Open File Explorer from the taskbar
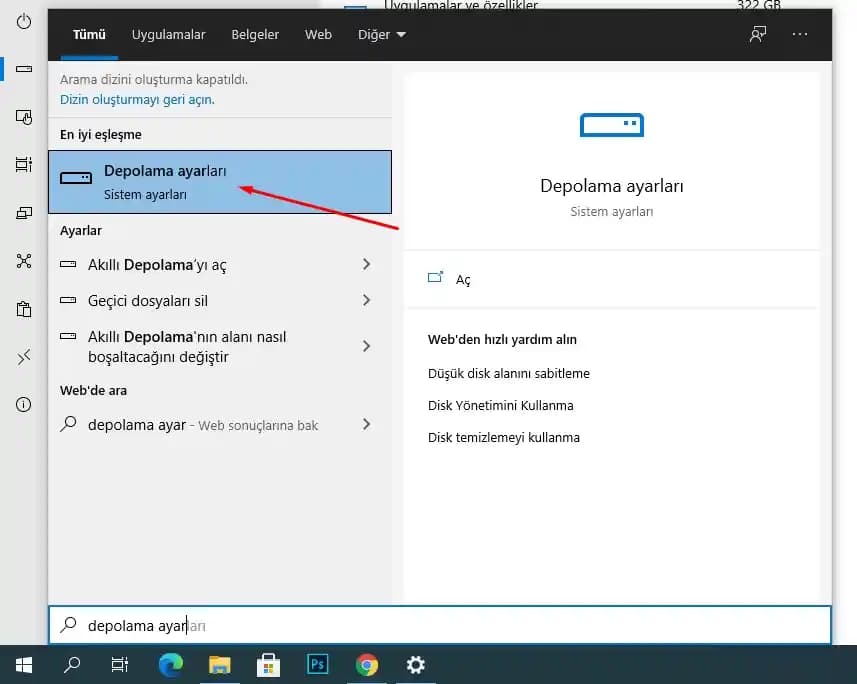The image size is (857, 684). point(219,663)
